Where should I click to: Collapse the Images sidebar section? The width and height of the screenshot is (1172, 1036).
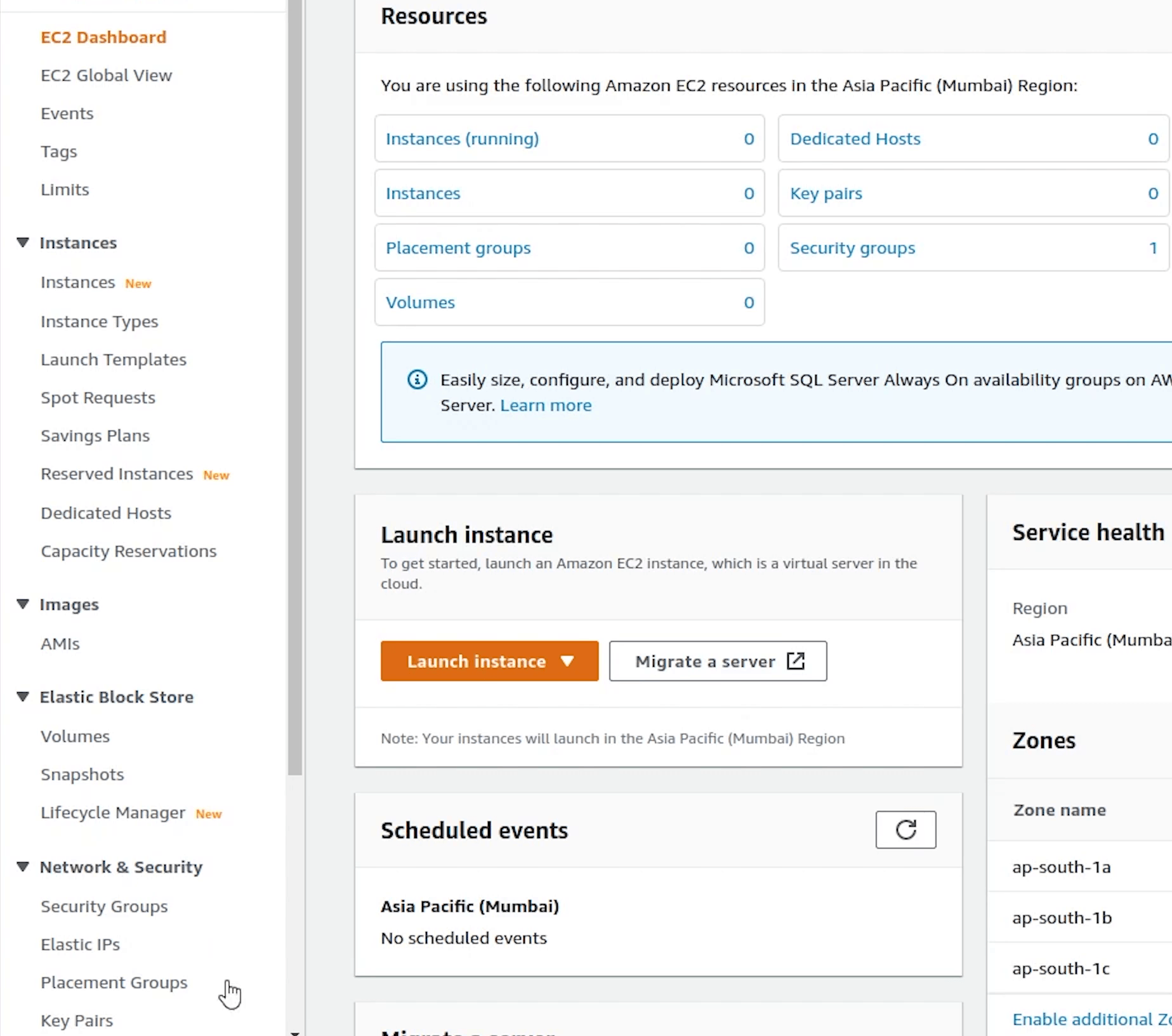point(23,605)
